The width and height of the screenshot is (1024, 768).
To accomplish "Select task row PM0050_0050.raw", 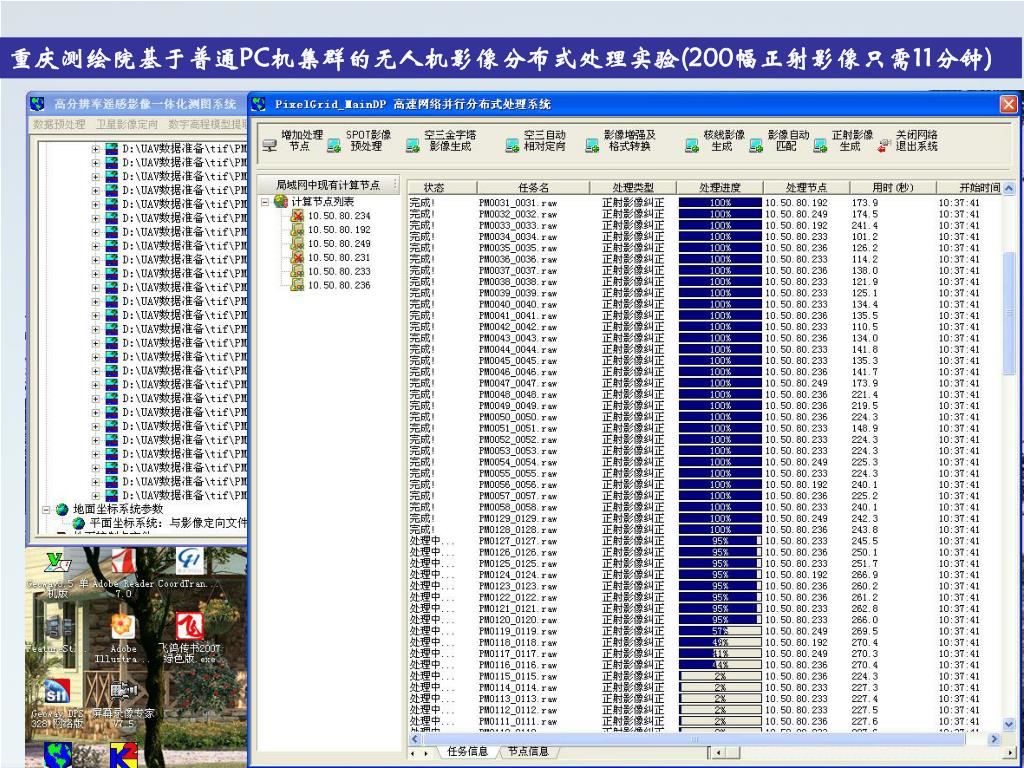I will pos(704,417).
